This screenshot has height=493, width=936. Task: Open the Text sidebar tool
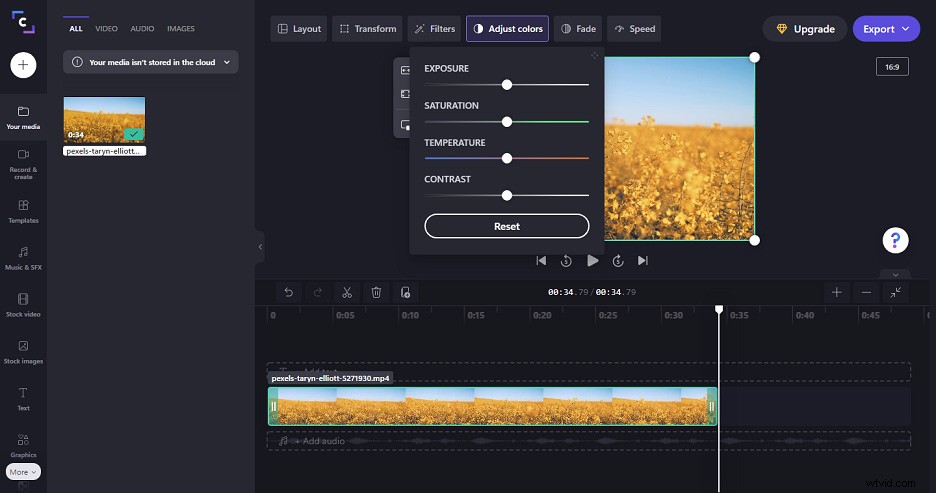(23, 399)
